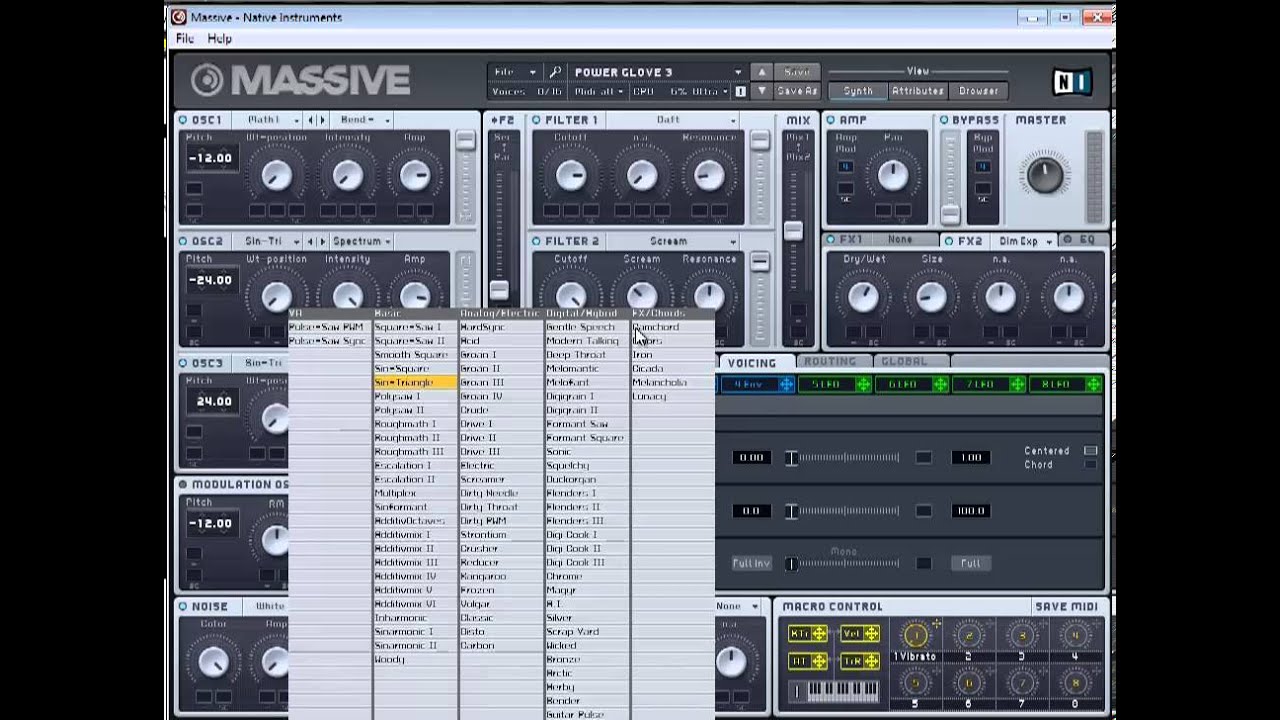The width and height of the screenshot is (1280, 720).
Task: Click the OSC1 pitch value field -12.00
Action: coord(211,158)
